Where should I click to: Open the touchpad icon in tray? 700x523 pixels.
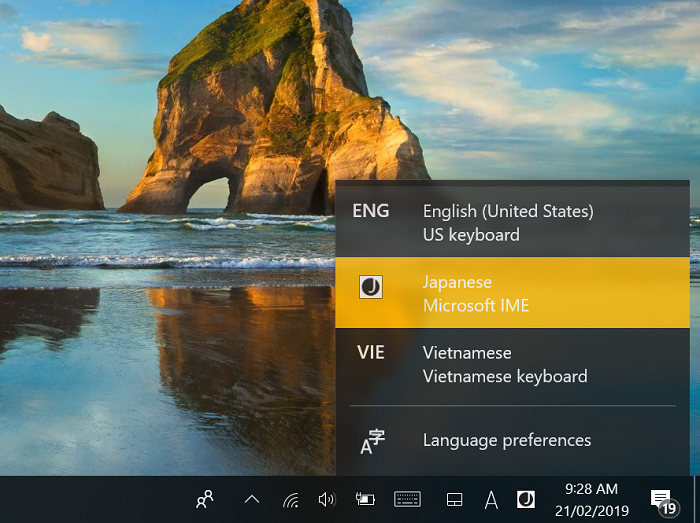454,499
